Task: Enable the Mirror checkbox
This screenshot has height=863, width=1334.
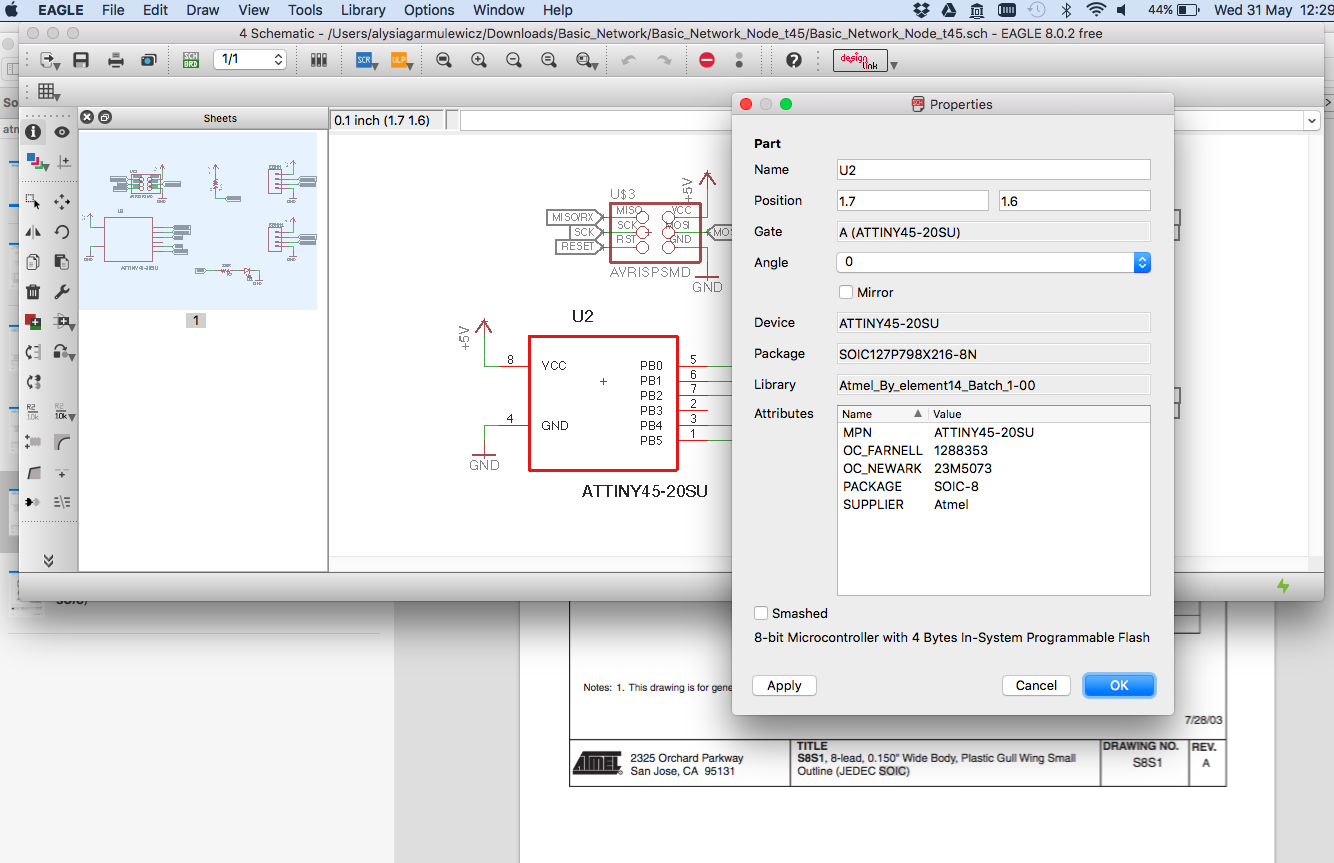Action: (846, 292)
